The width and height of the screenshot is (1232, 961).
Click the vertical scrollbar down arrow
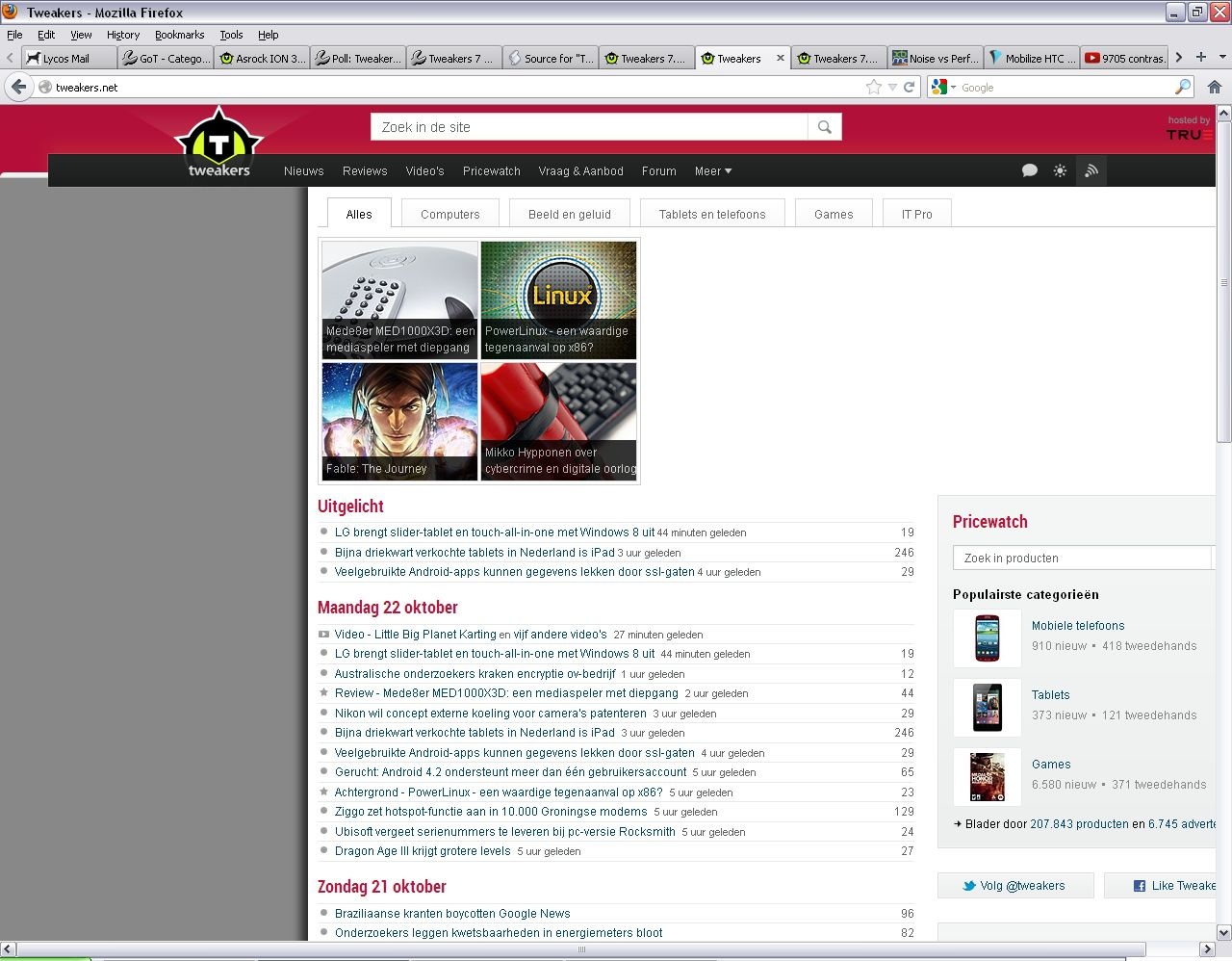point(1223,932)
